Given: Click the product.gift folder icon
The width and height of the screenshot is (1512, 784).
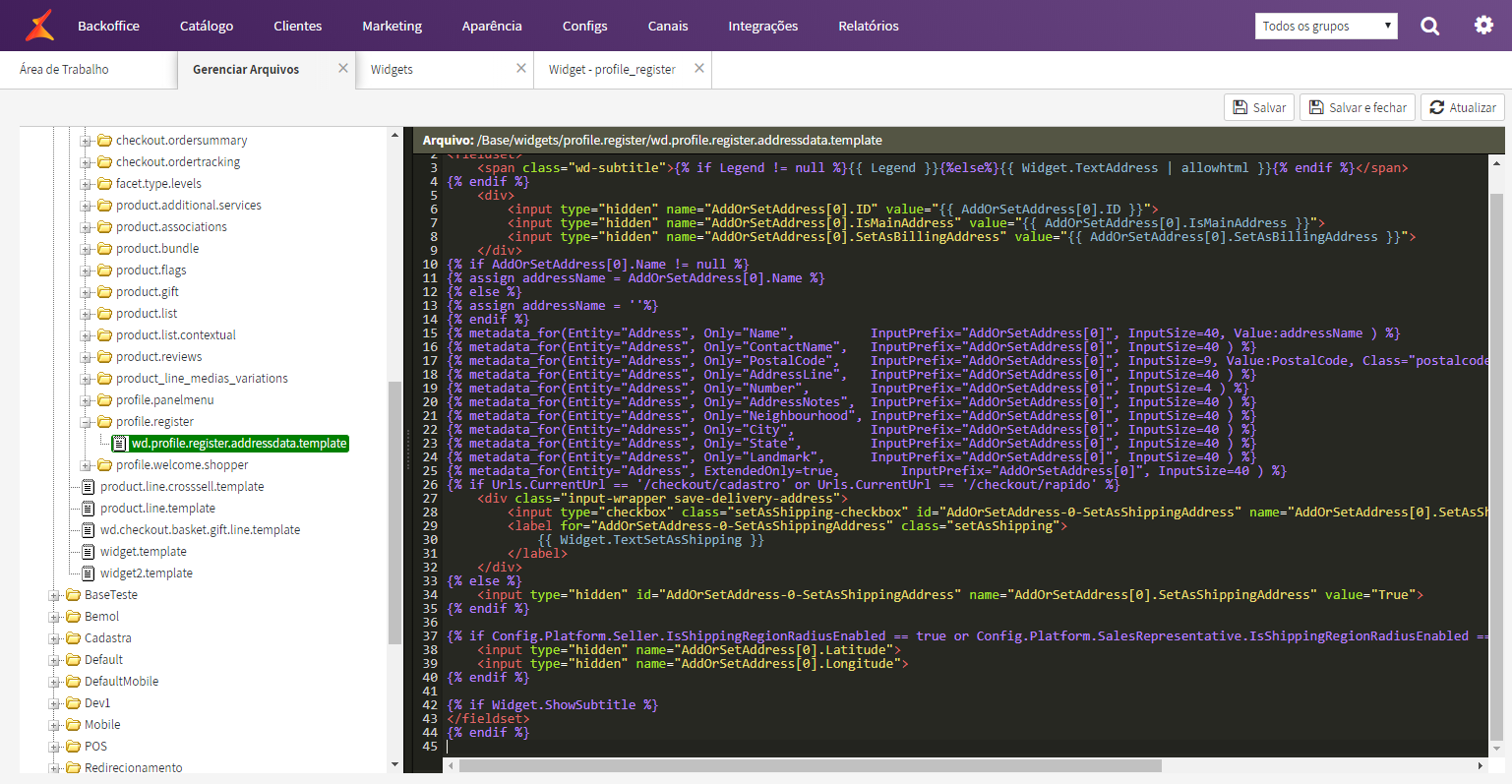Looking at the screenshot, I should tap(104, 292).
